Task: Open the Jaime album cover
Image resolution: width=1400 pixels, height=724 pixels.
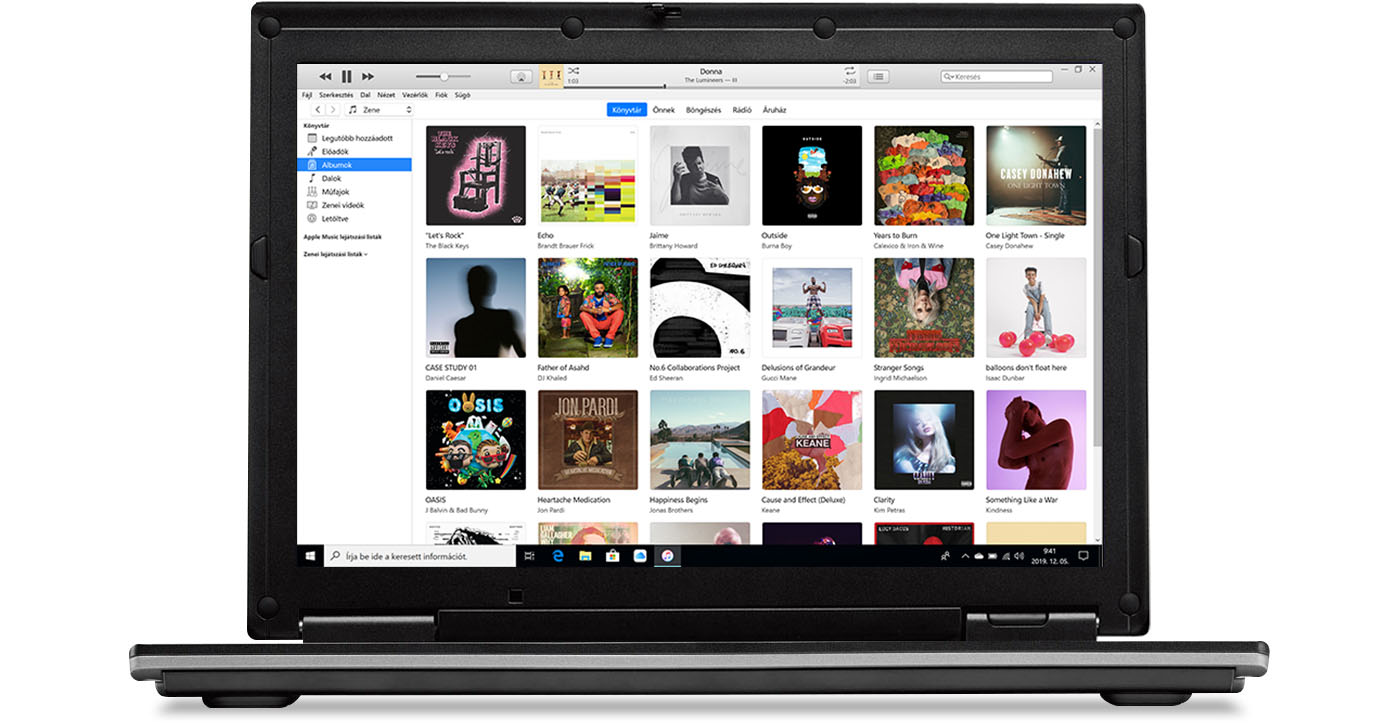Action: point(700,175)
